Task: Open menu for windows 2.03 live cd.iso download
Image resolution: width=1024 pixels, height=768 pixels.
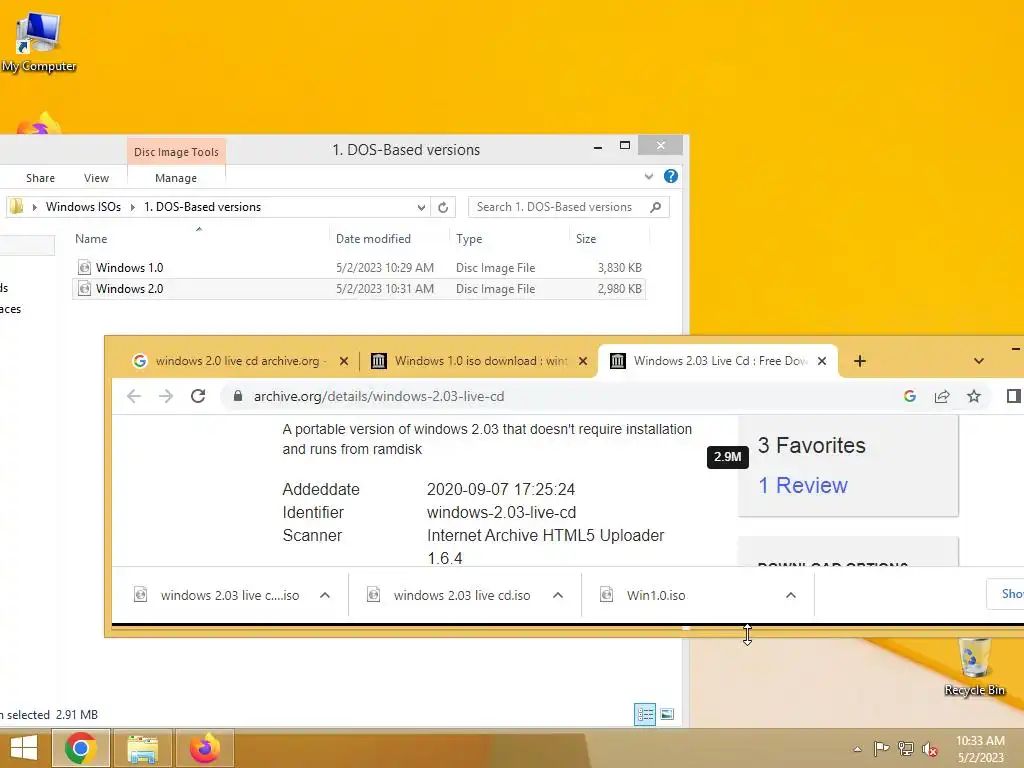Action: click(x=558, y=595)
